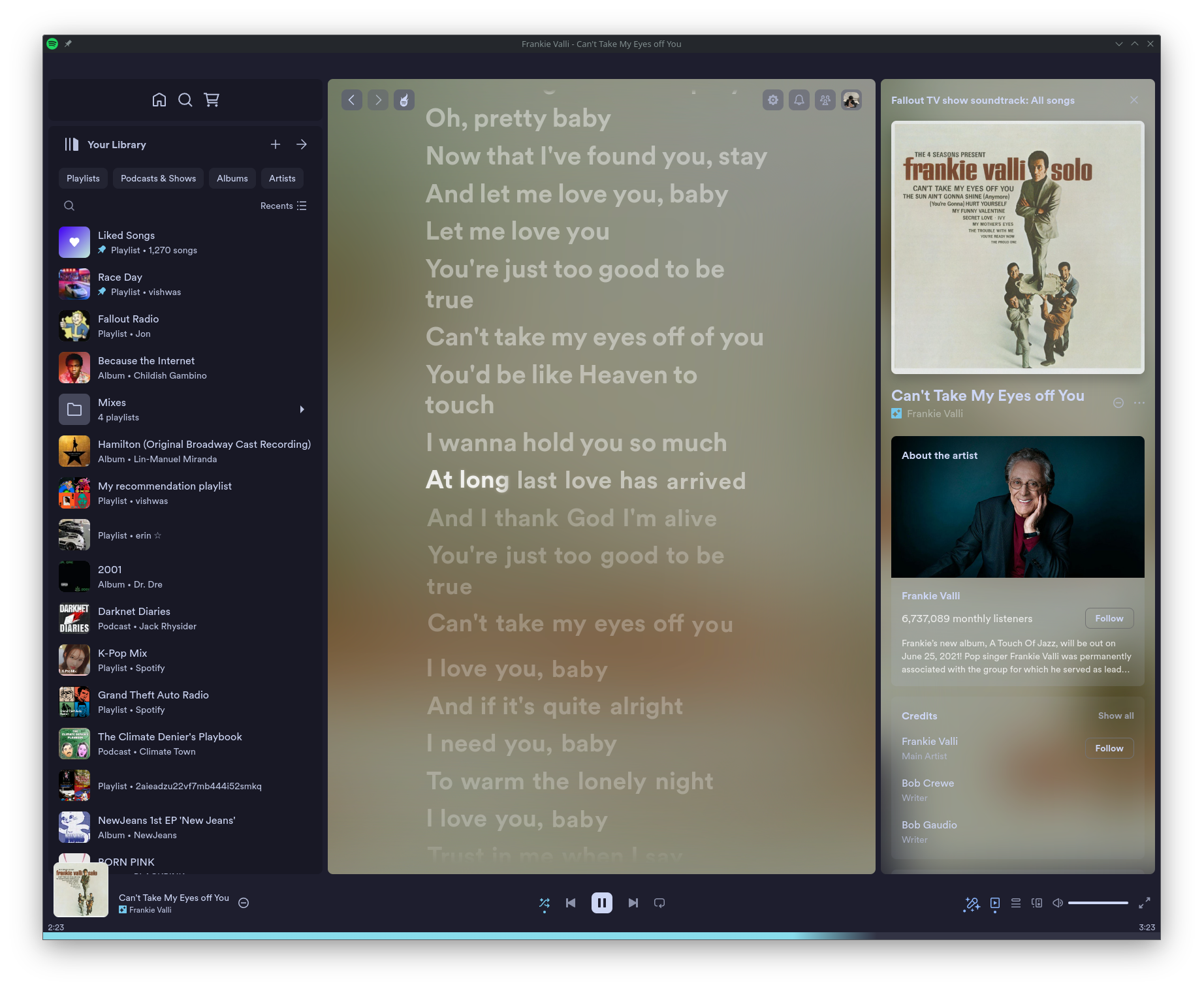The width and height of the screenshot is (1204, 991).
Task: Expand the Mixes folder arrow
Action: tap(302, 409)
